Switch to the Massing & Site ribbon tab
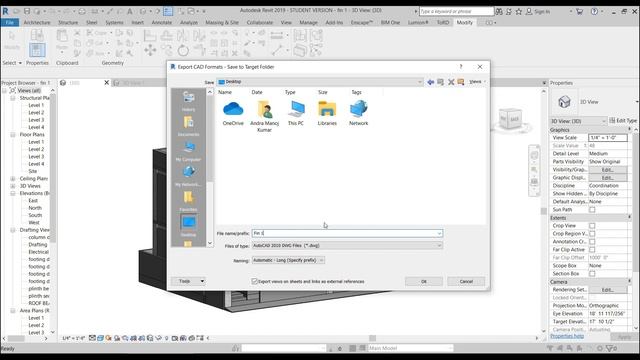 [x=222, y=22]
